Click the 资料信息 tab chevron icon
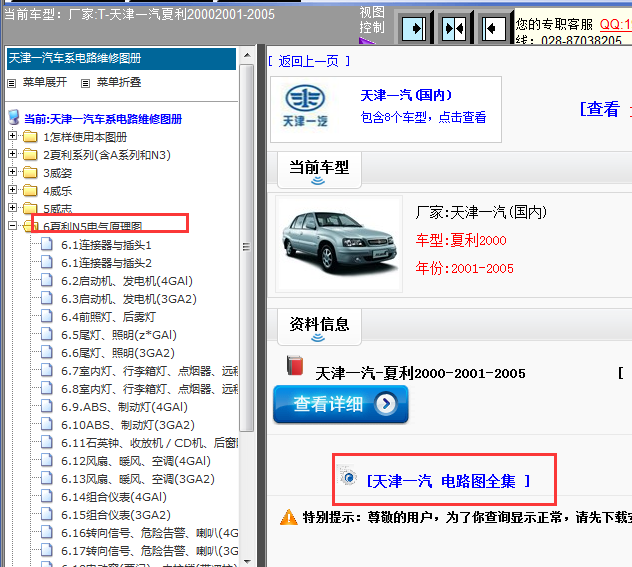Screen dimensions: 632x567 click(318, 338)
